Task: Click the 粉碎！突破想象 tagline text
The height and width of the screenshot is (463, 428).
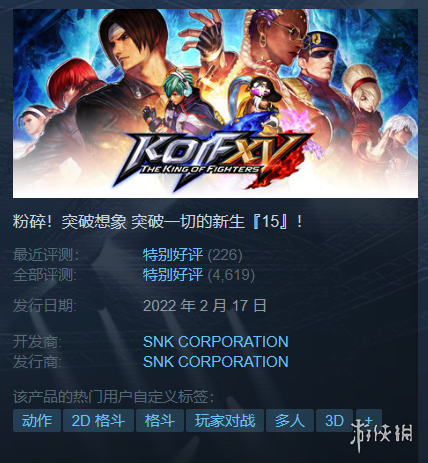Action: point(70,221)
